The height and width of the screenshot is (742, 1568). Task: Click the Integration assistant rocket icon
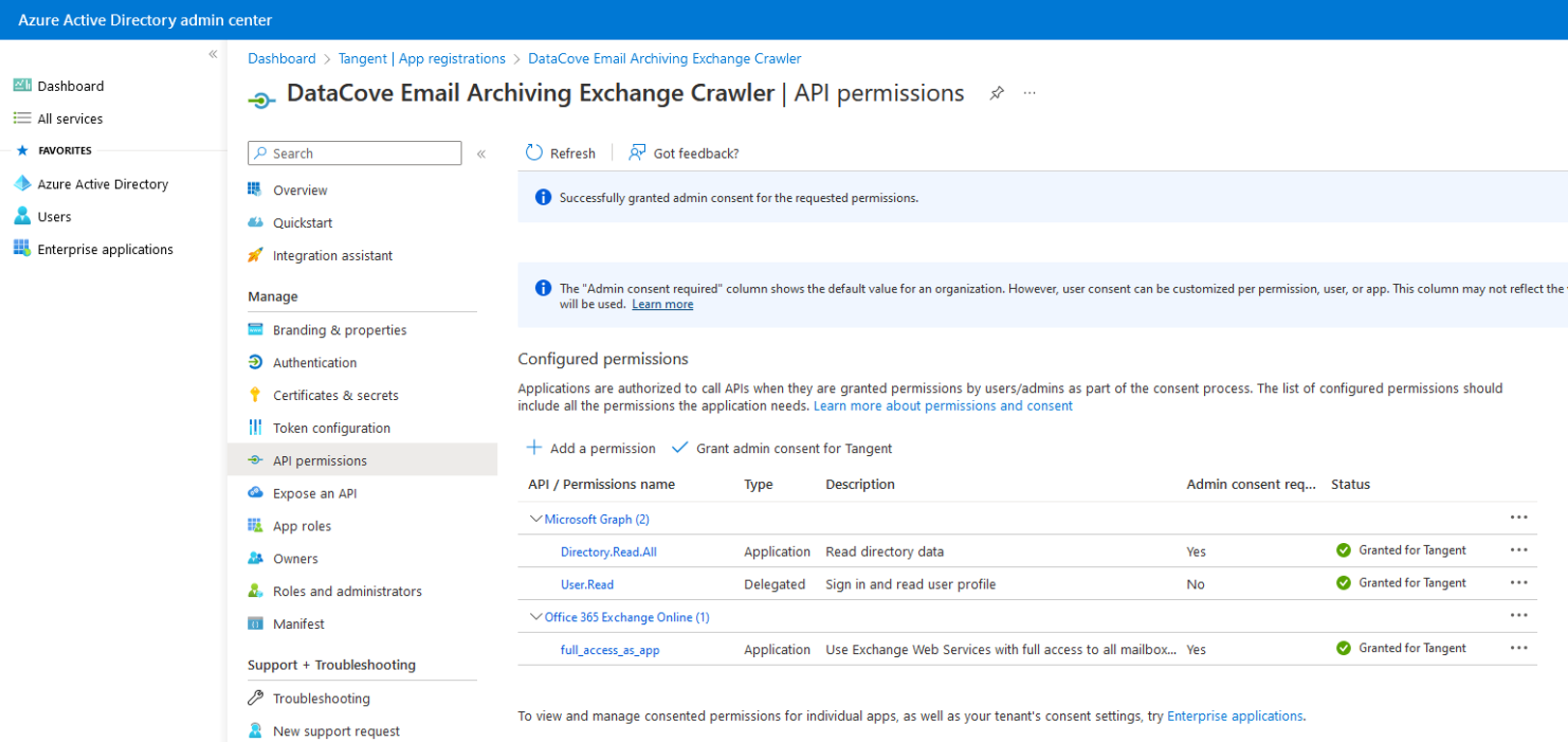(x=255, y=255)
